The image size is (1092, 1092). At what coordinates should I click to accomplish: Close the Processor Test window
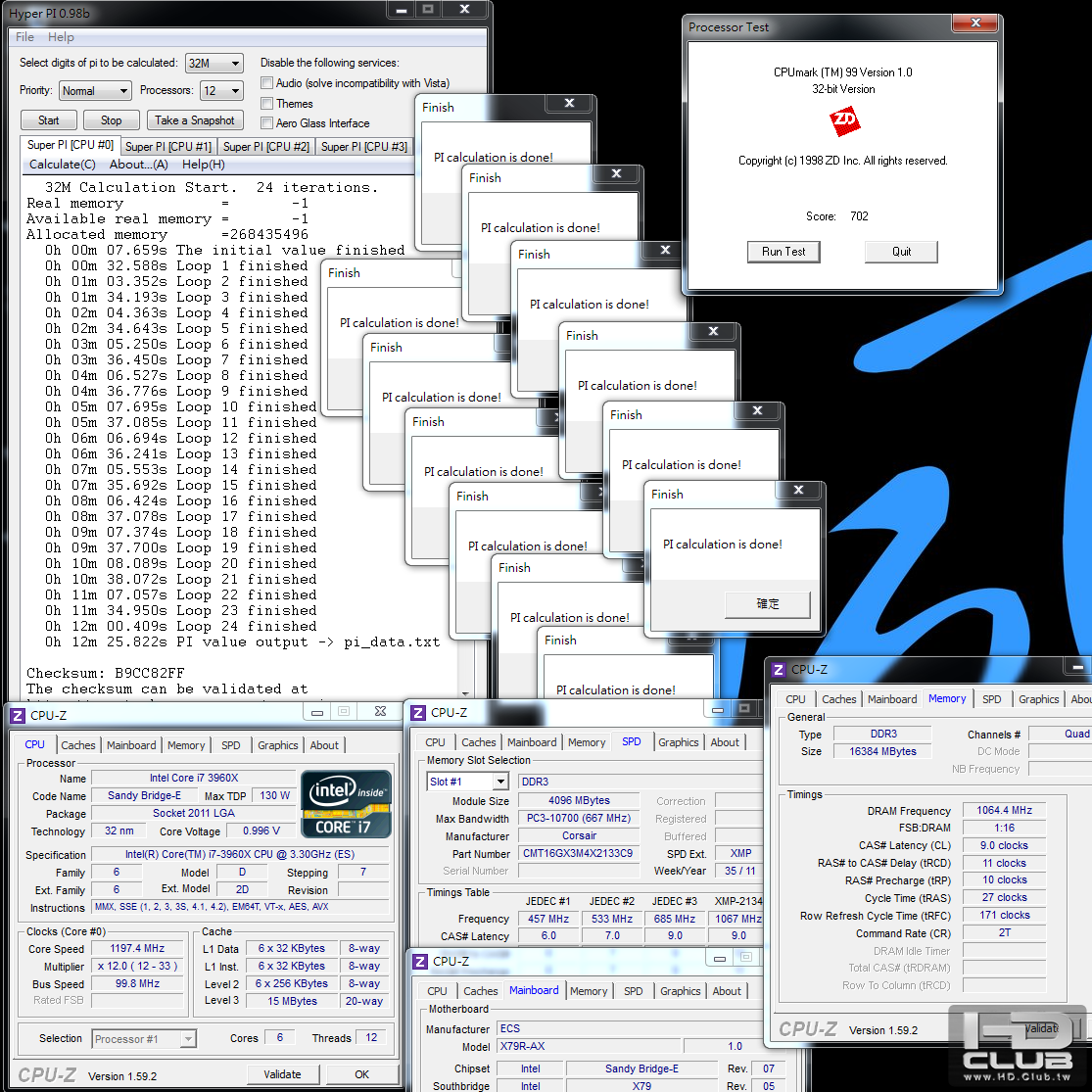(x=975, y=23)
